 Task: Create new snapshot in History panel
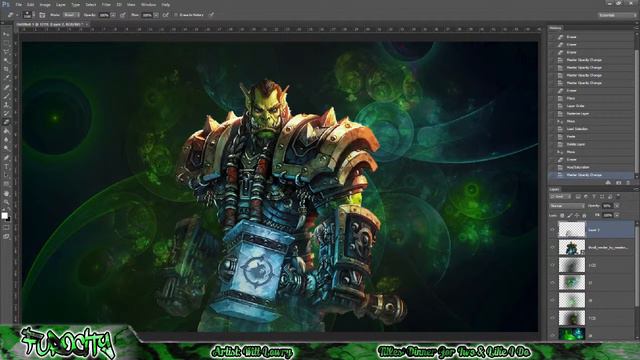tap(618, 182)
